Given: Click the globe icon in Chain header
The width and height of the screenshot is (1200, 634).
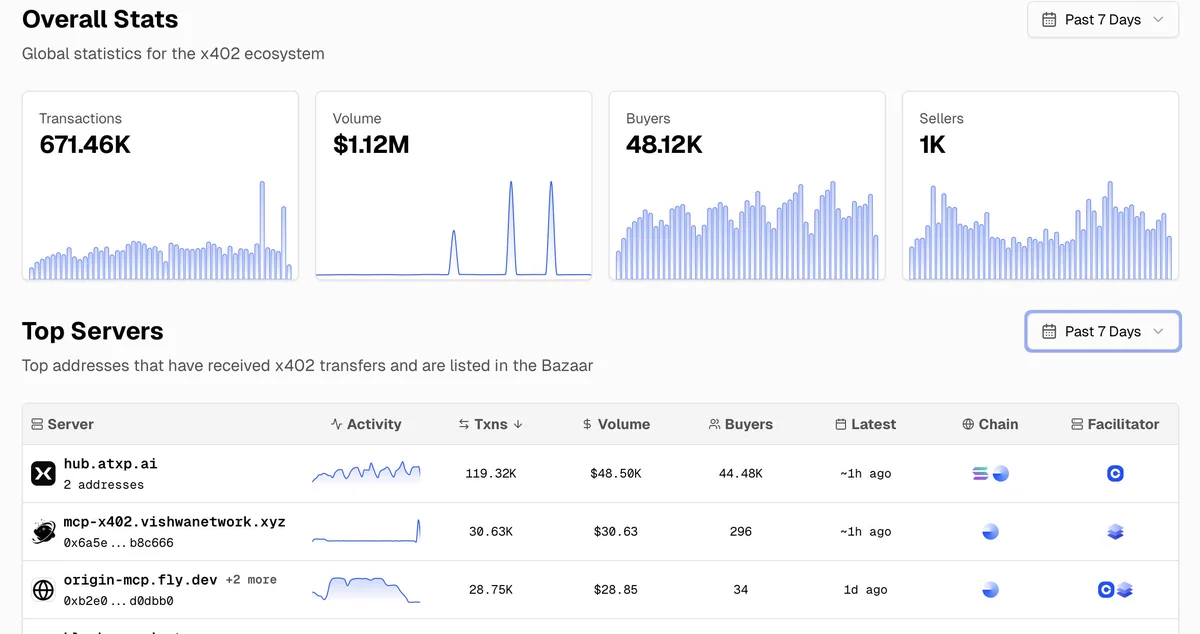Looking at the screenshot, I should pyautogui.click(x=968, y=424).
